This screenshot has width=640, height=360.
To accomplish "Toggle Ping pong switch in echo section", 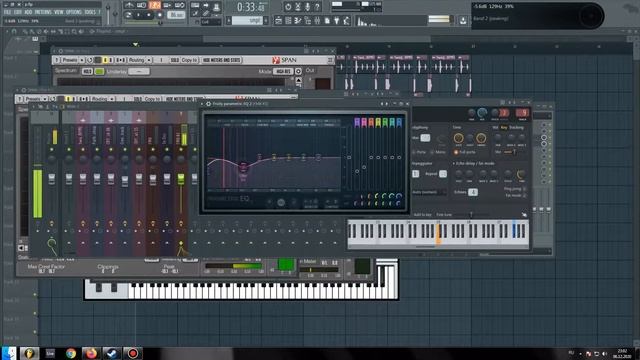I will [524, 189].
